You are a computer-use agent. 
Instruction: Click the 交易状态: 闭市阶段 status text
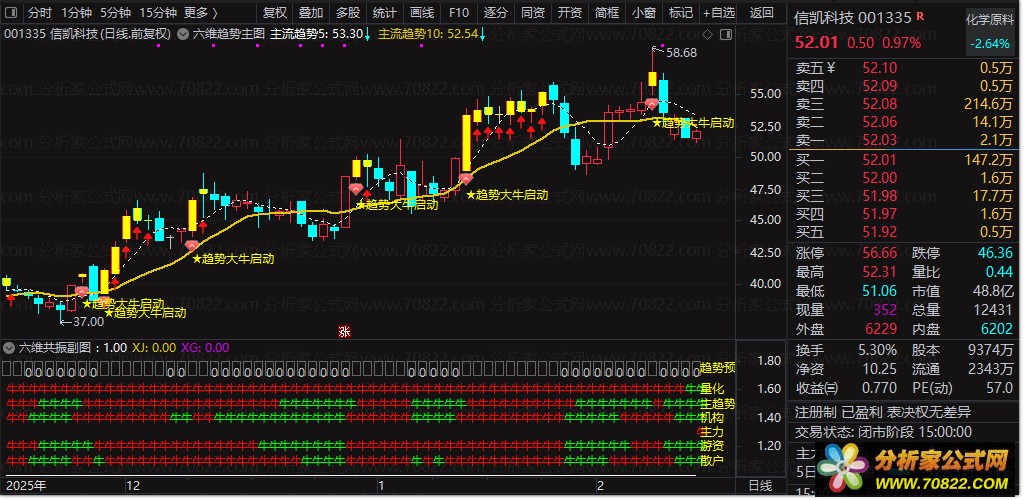tap(882, 432)
